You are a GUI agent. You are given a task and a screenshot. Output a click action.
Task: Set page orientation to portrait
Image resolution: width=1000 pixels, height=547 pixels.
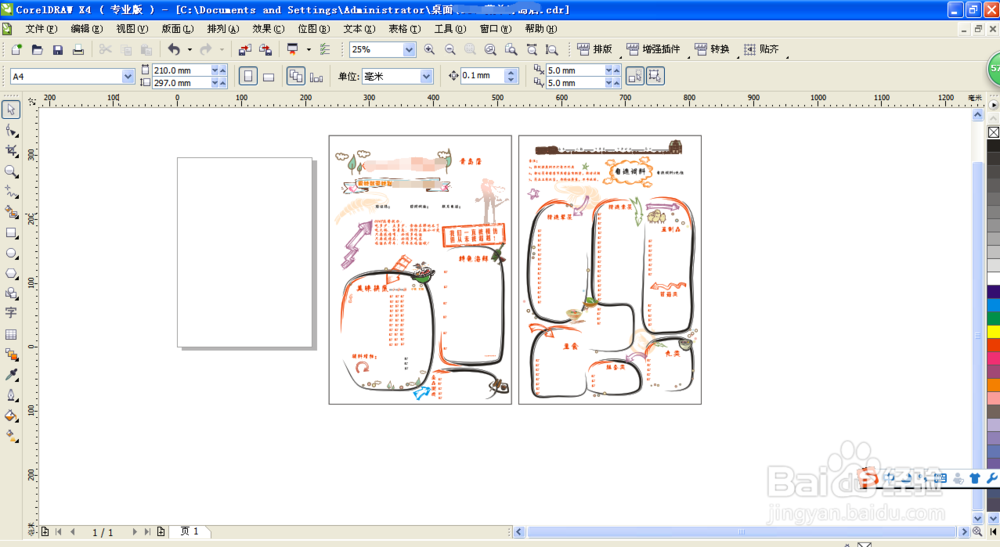248,77
